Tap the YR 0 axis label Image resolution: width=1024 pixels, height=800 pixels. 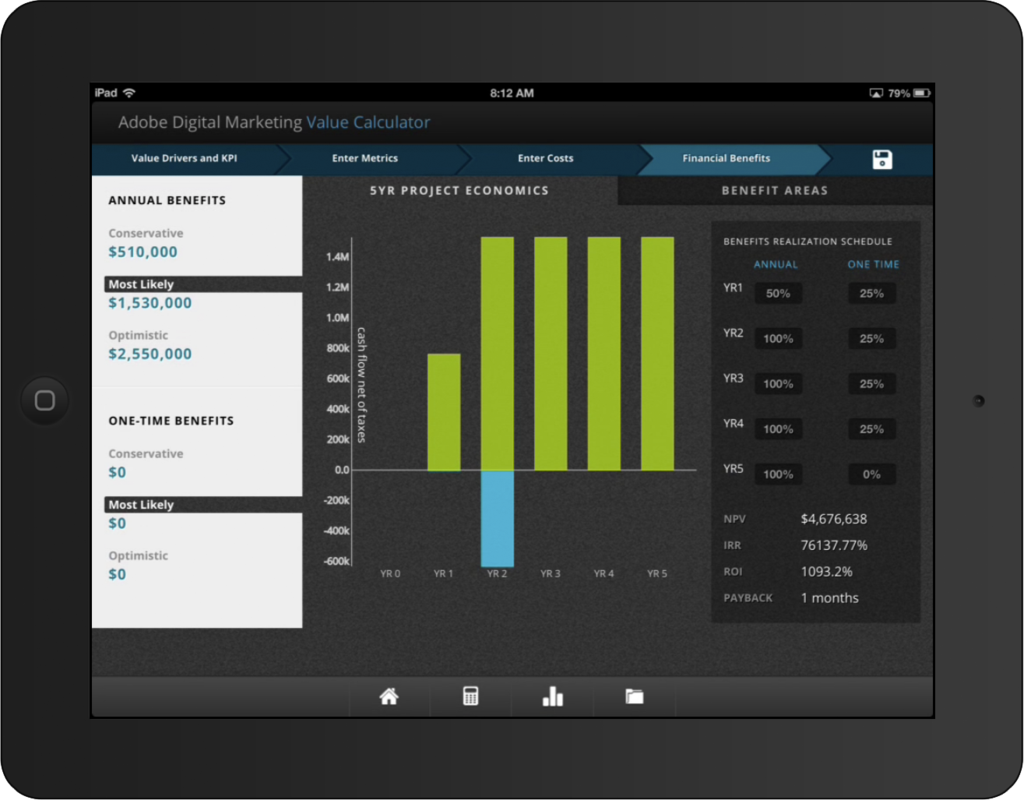point(390,573)
